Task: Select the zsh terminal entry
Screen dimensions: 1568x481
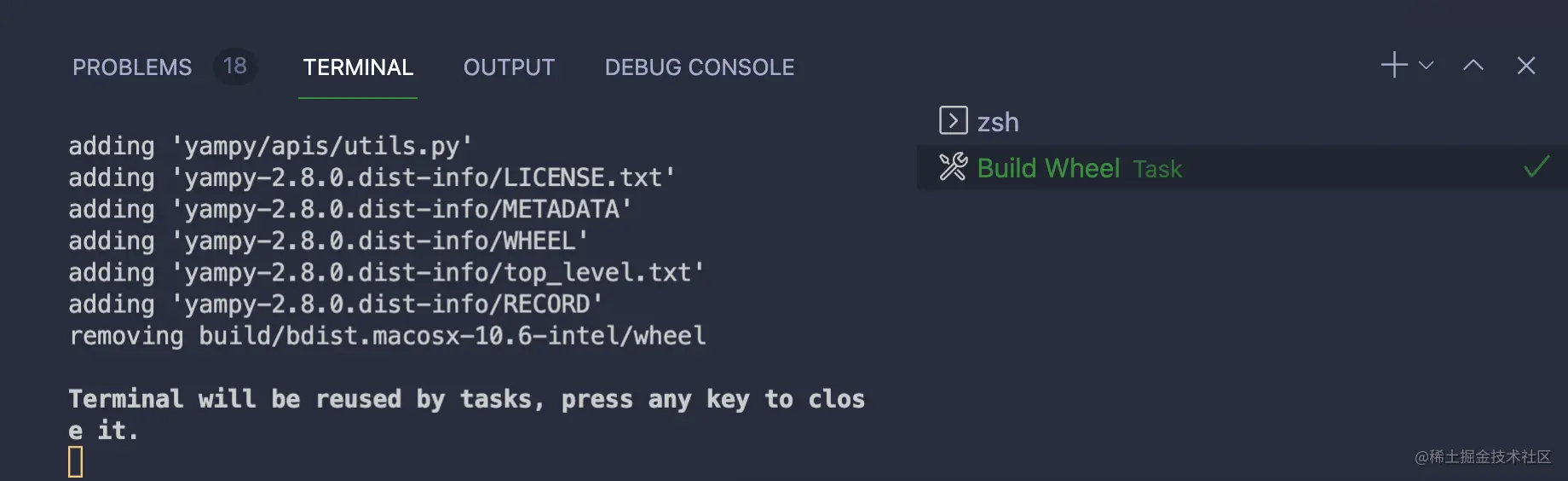Action: 998,123
